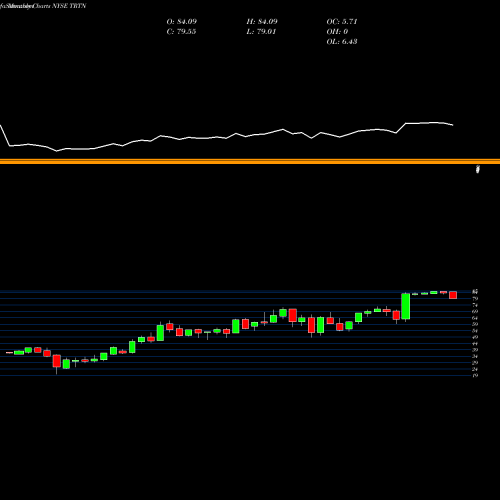
Task: Click the 54 price axis label
Action: coord(475,331)
